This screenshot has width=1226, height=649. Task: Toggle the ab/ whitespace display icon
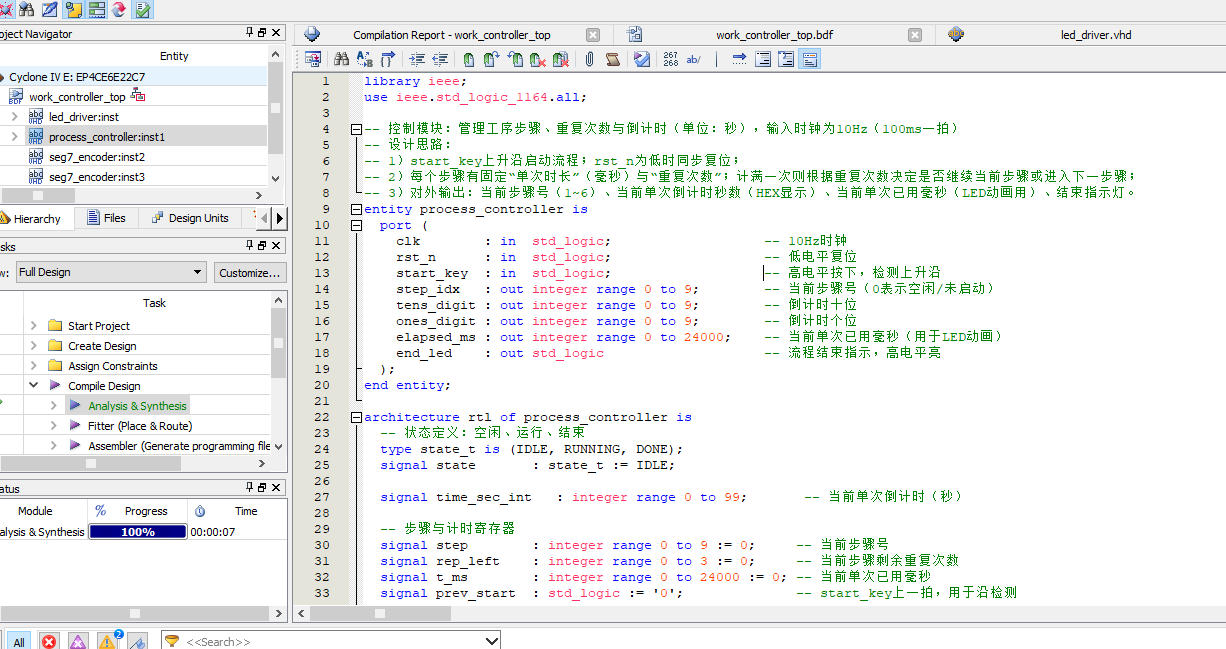coord(693,59)
